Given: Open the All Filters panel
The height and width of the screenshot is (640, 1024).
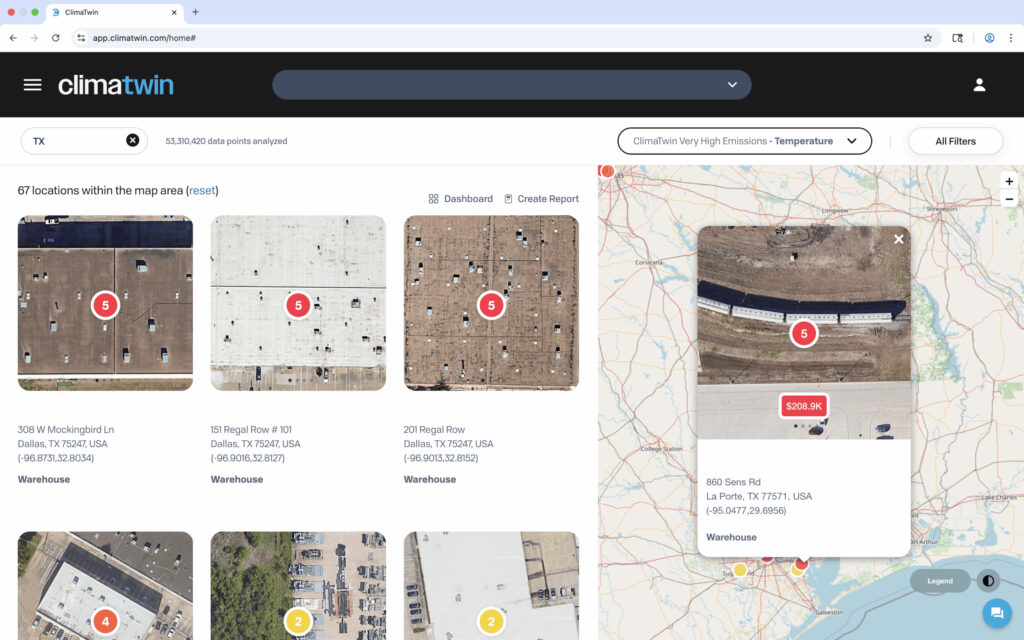Looking at the screenshot, I should (x=955, y=141).
